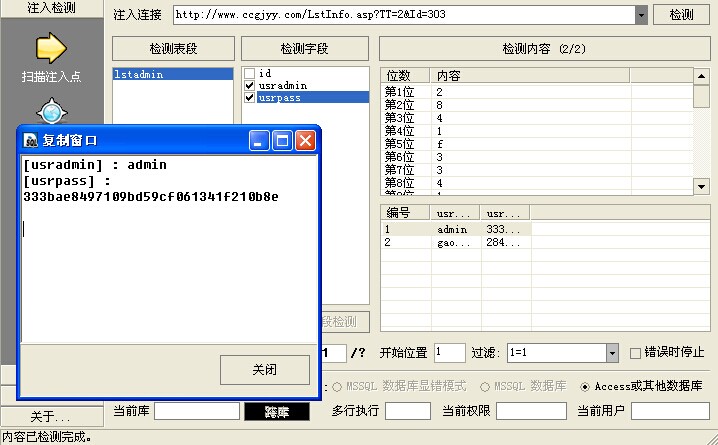Viewport: 718px width, 445px height.
Task: Click the 当前权限 input field
Action: (531, 411)
